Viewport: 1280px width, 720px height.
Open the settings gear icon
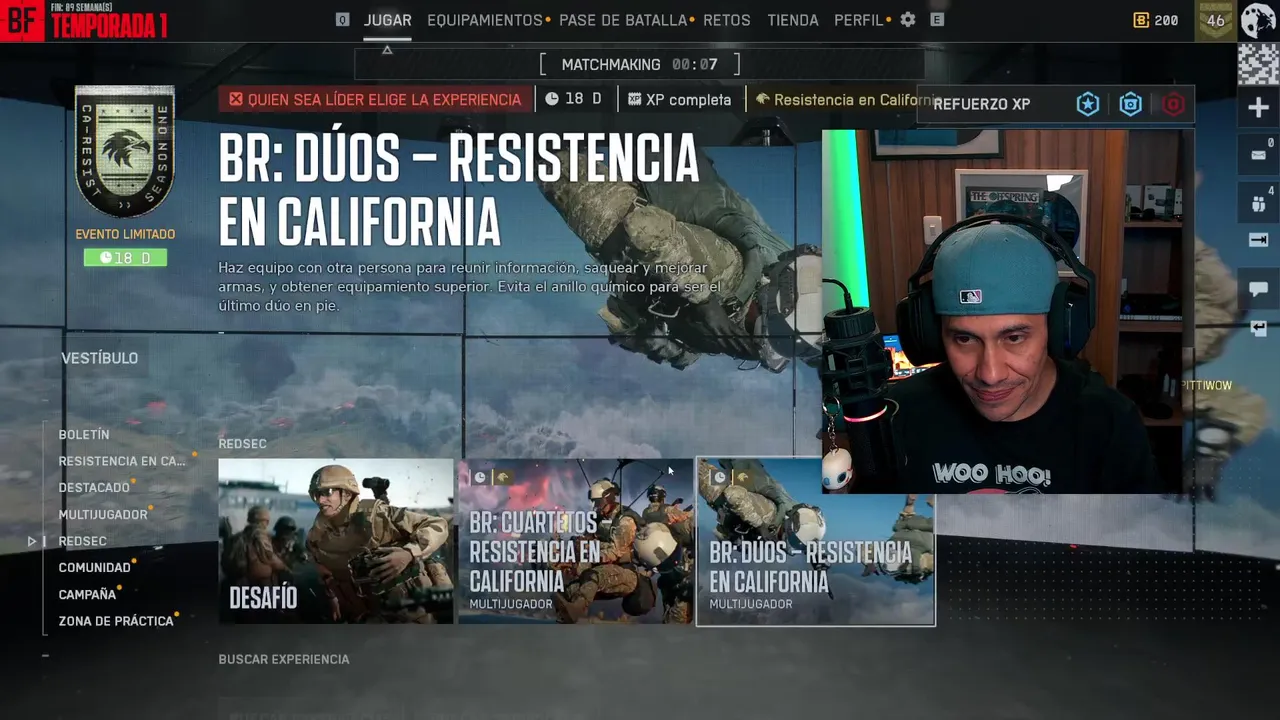tap(908, 20)
